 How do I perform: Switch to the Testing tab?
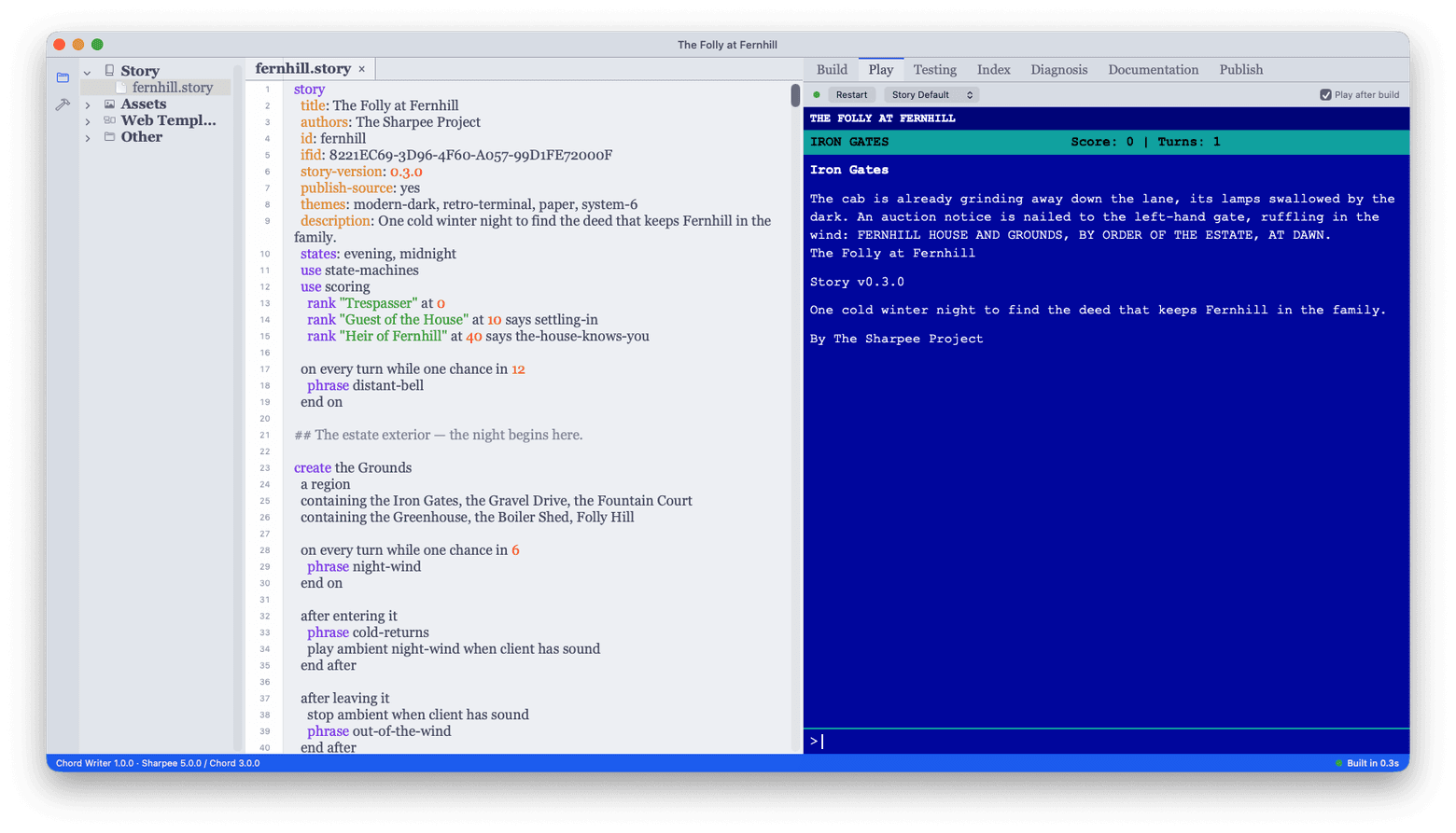pos(934,70)
